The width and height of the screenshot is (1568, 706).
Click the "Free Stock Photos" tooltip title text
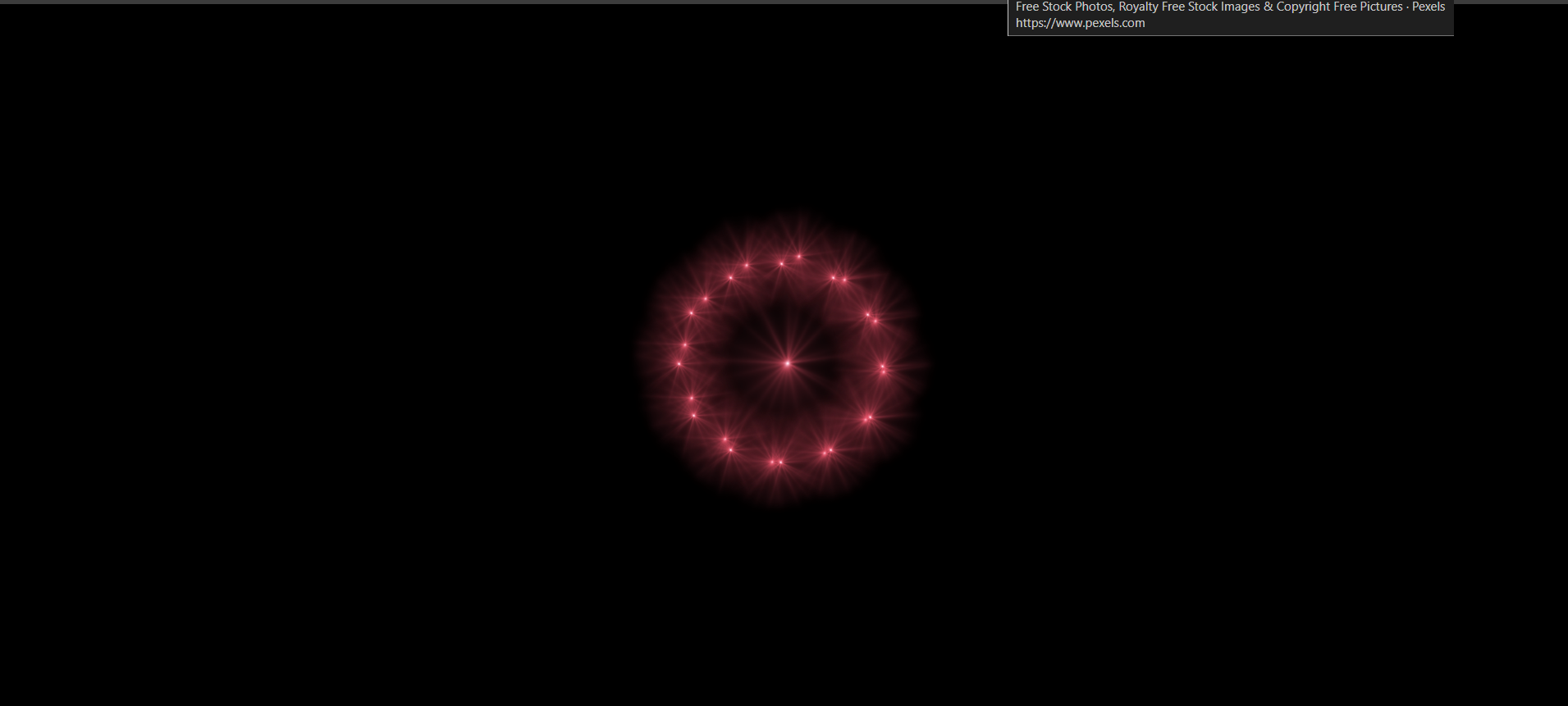tap(1064, 7)
